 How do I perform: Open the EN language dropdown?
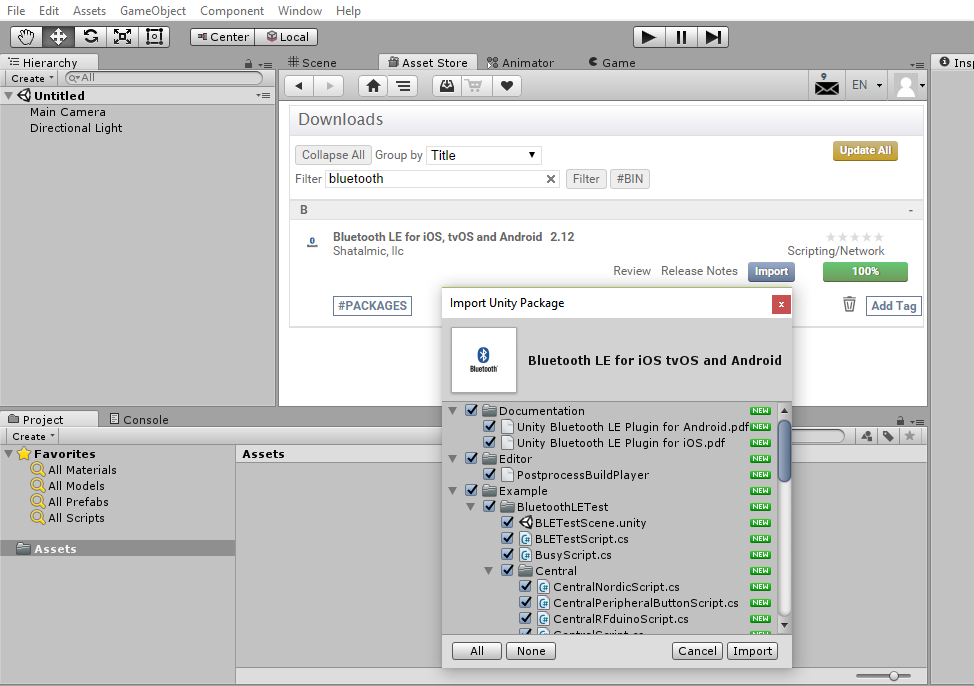pyautogui.click(x=867, y=85)
